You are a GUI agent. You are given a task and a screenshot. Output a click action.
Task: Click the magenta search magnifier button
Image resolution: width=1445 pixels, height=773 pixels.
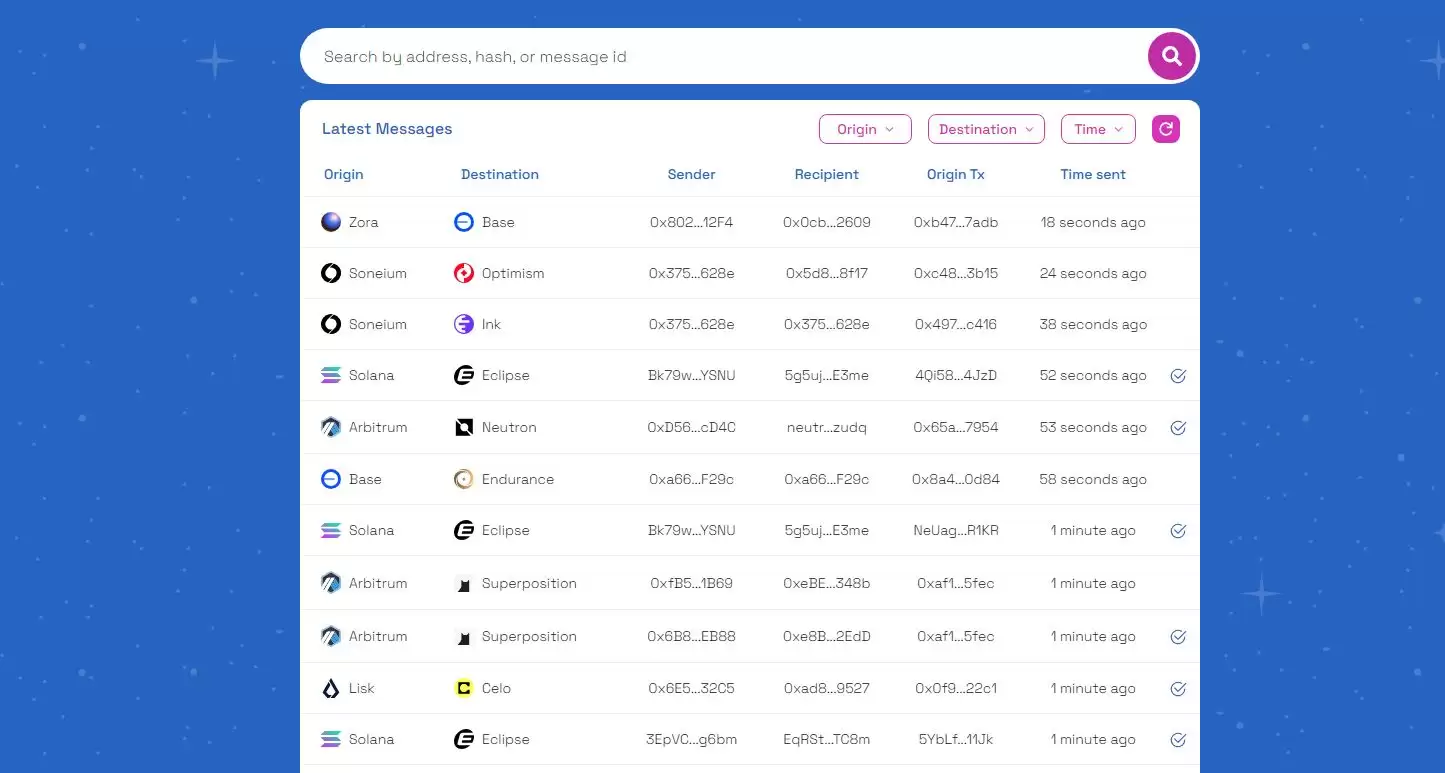1171,56
